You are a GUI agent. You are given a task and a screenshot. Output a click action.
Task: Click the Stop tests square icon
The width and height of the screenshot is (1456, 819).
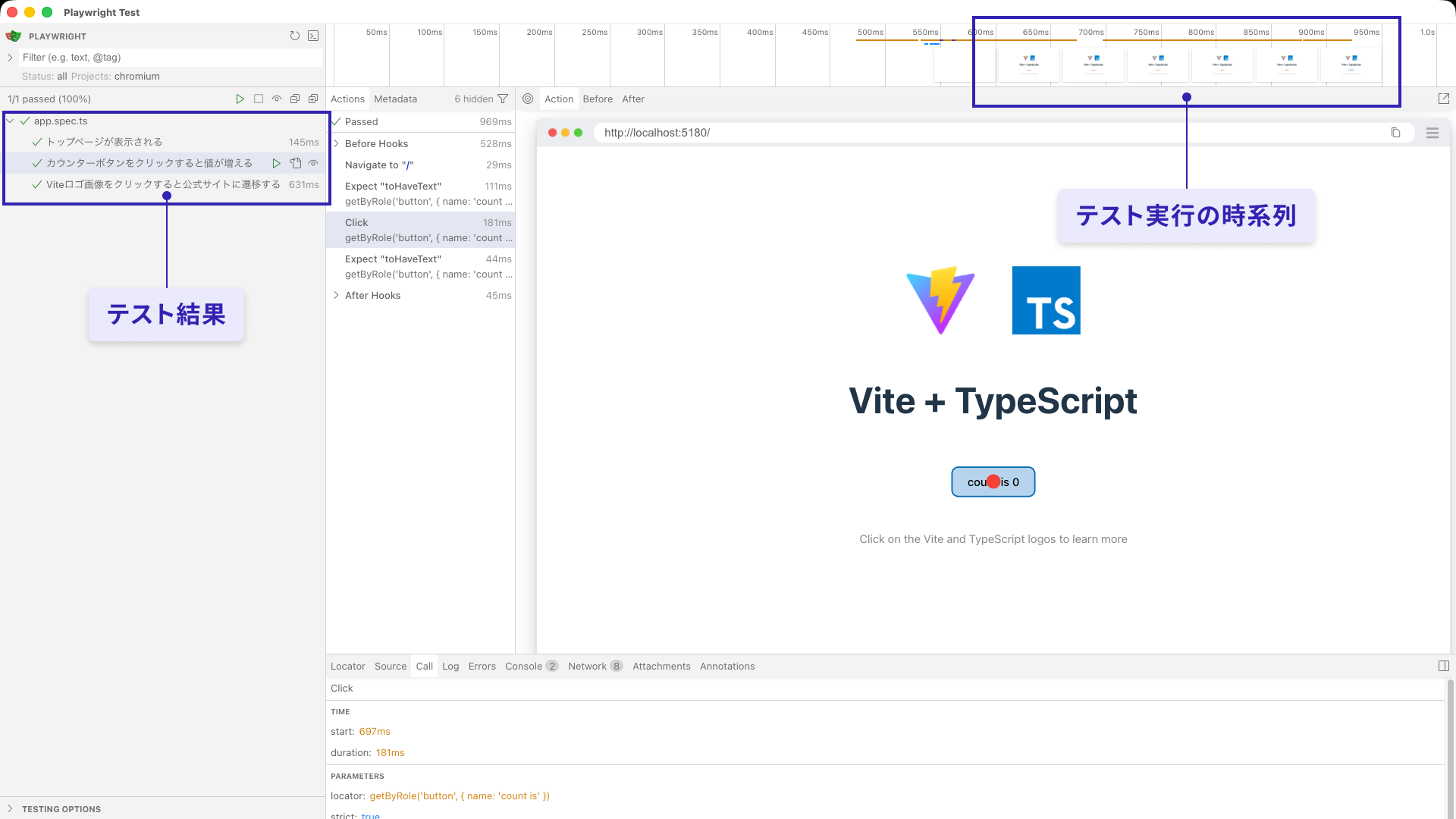(x=259, y=99)
